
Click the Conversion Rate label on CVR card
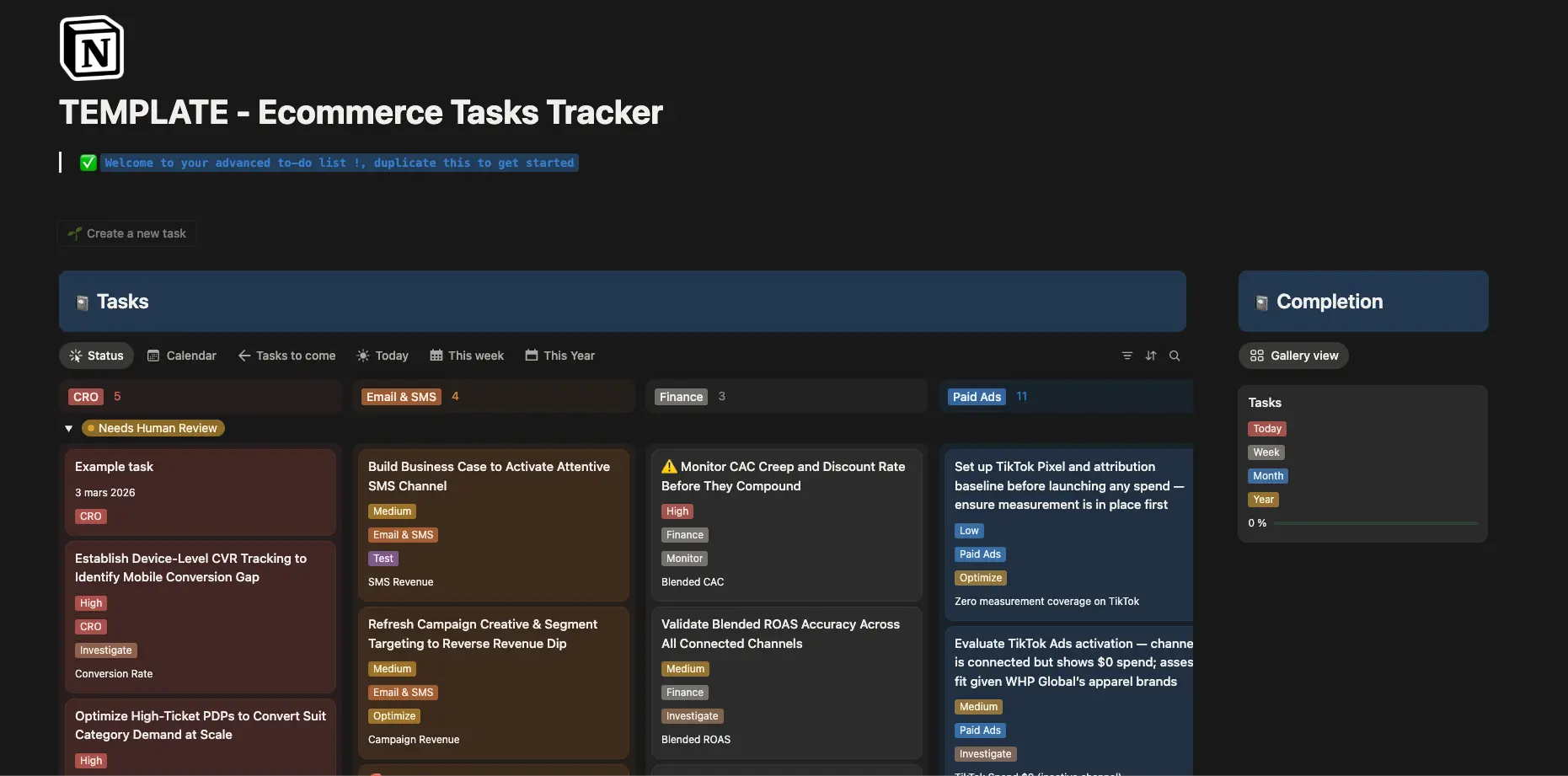[x=114, y=674]
